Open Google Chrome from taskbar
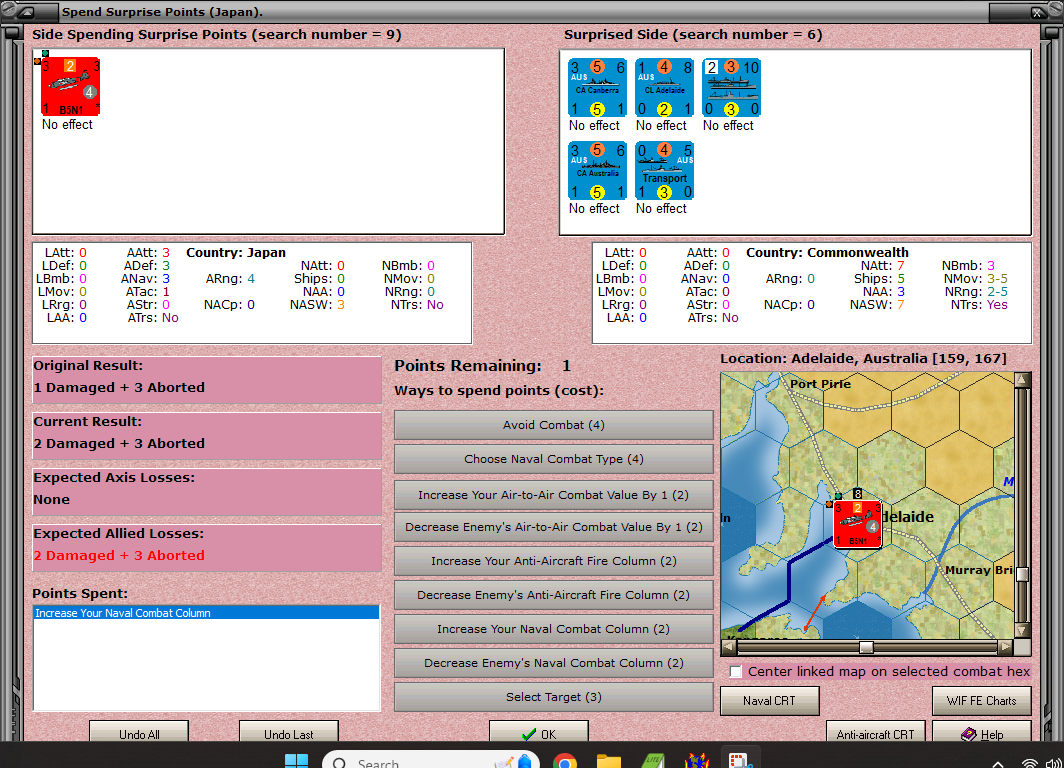Viewport: 1064px width, 768px height. [565, 761]
